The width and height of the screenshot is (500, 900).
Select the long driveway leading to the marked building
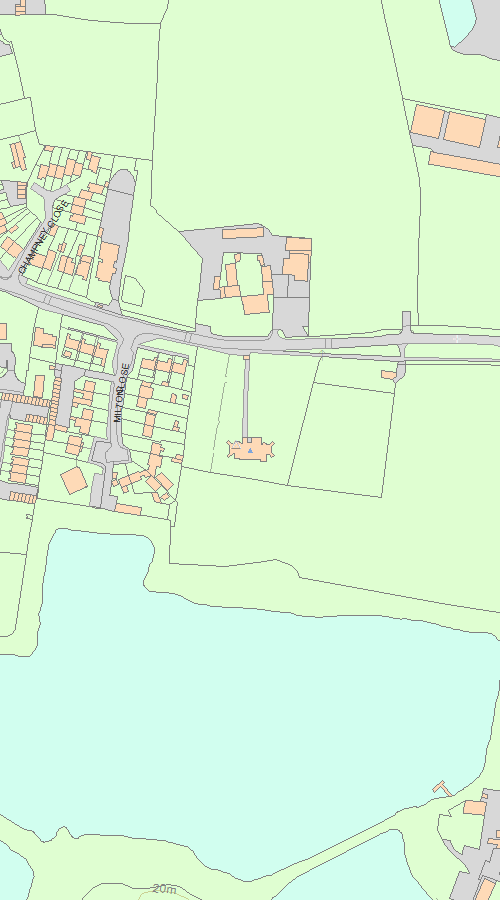click(246, 398)
